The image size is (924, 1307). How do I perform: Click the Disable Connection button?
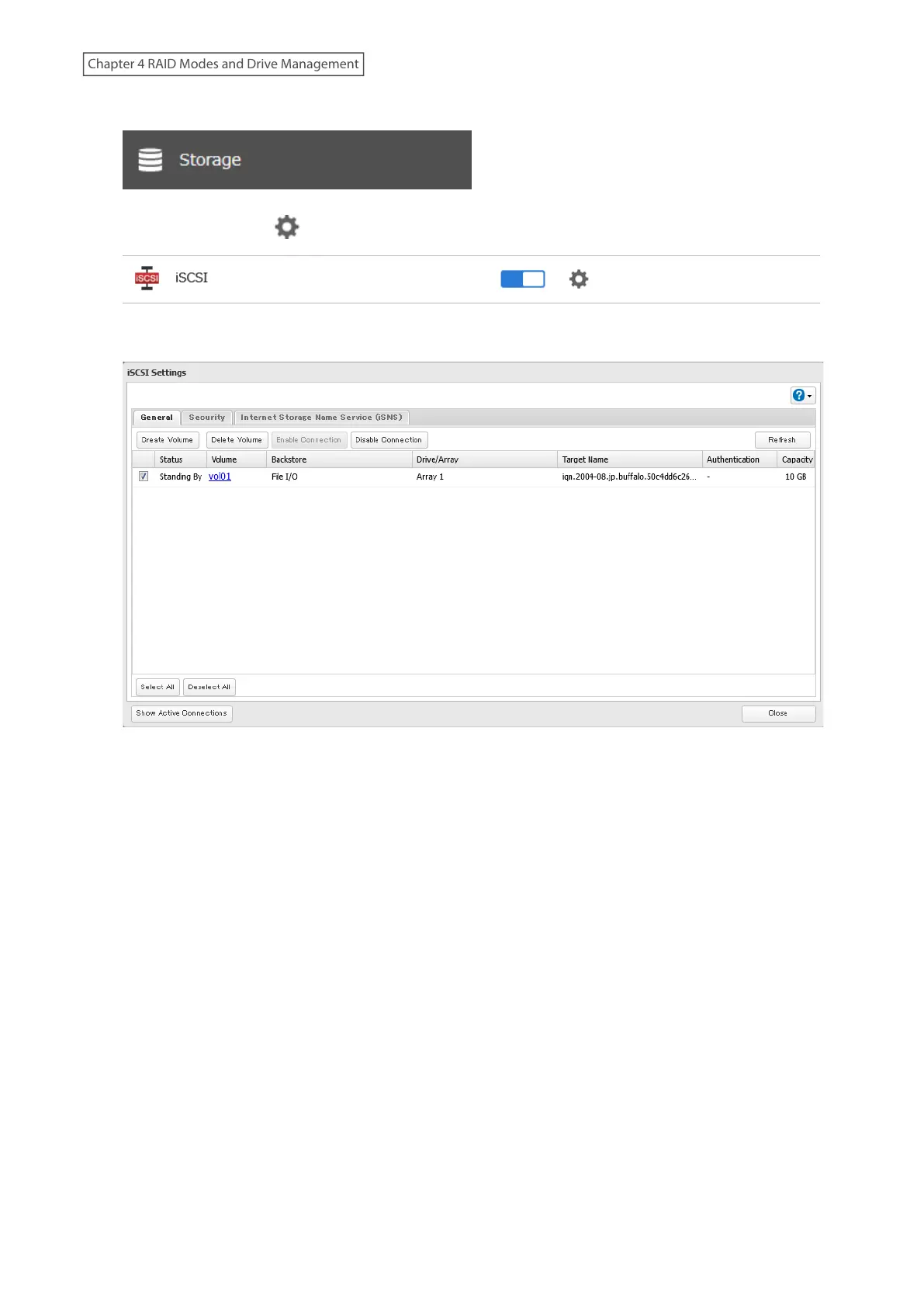[389, 440]
